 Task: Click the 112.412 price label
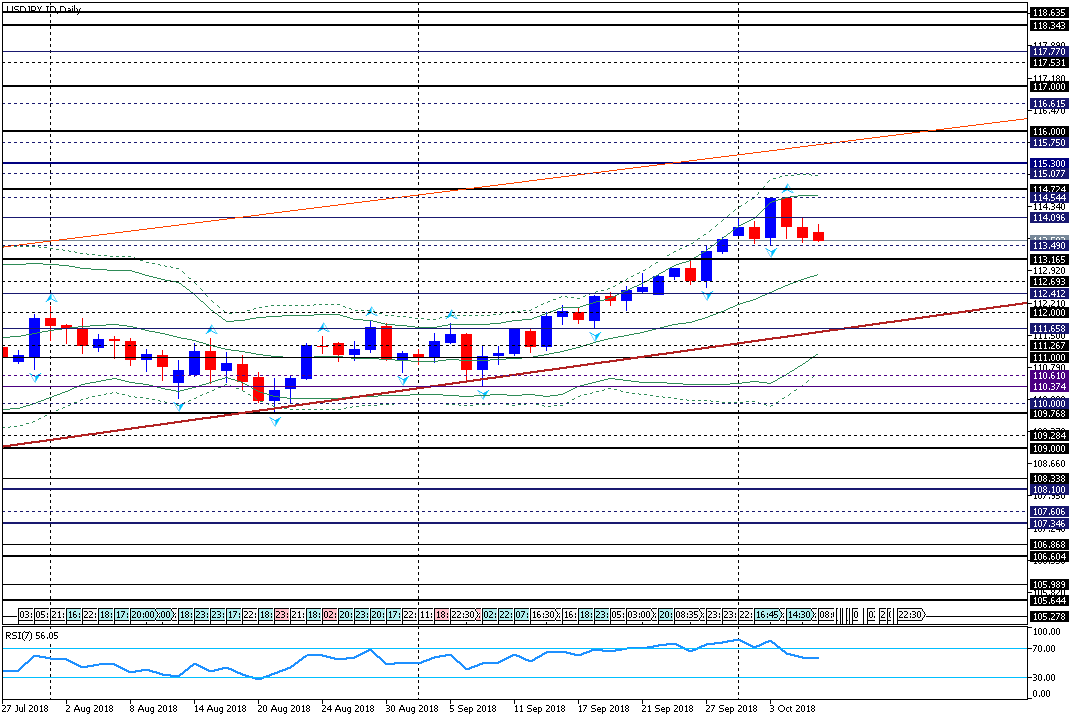[1049, 294]
